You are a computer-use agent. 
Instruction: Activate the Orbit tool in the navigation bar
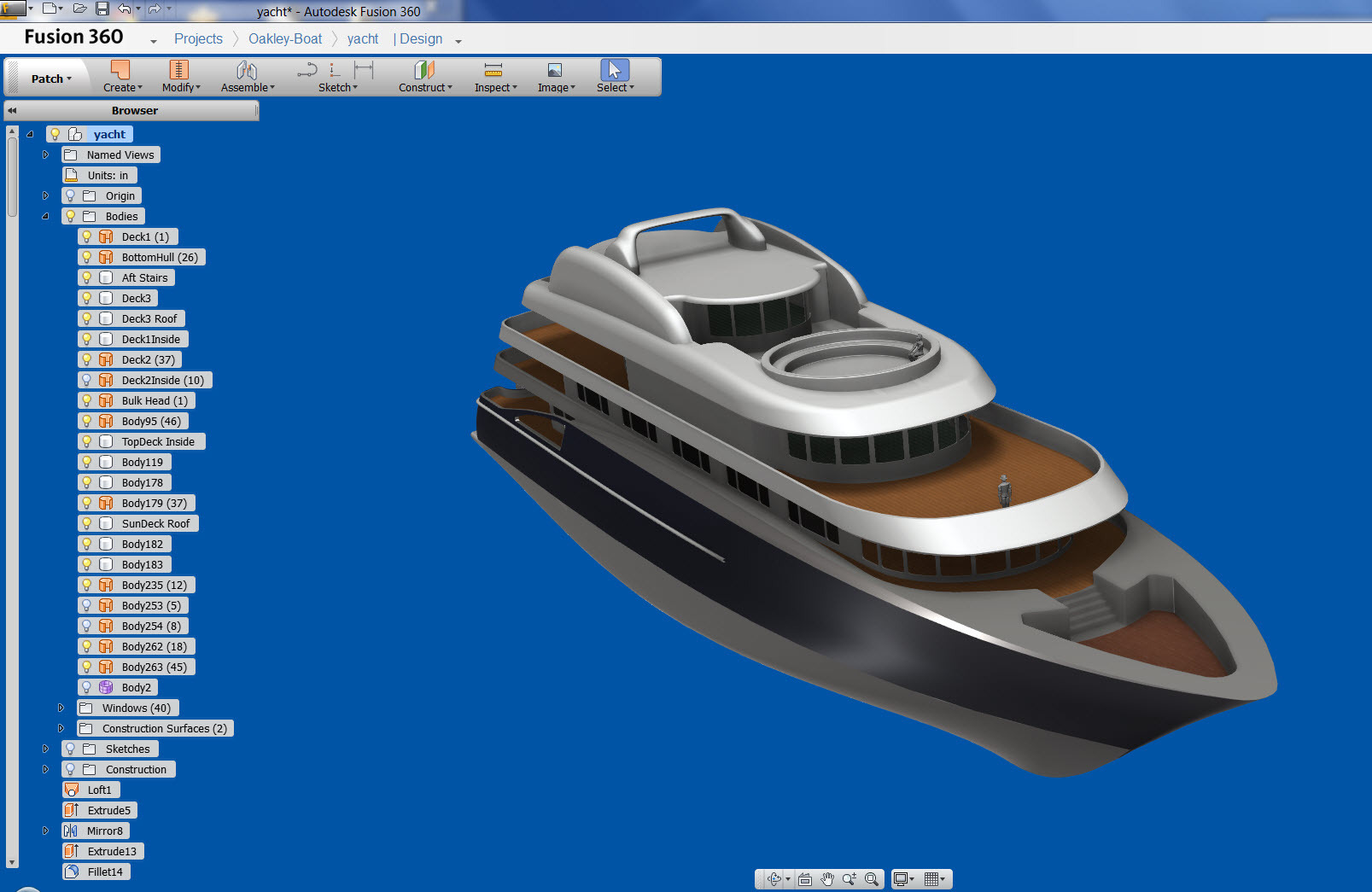pyautogui.click(x=774, y=878)
